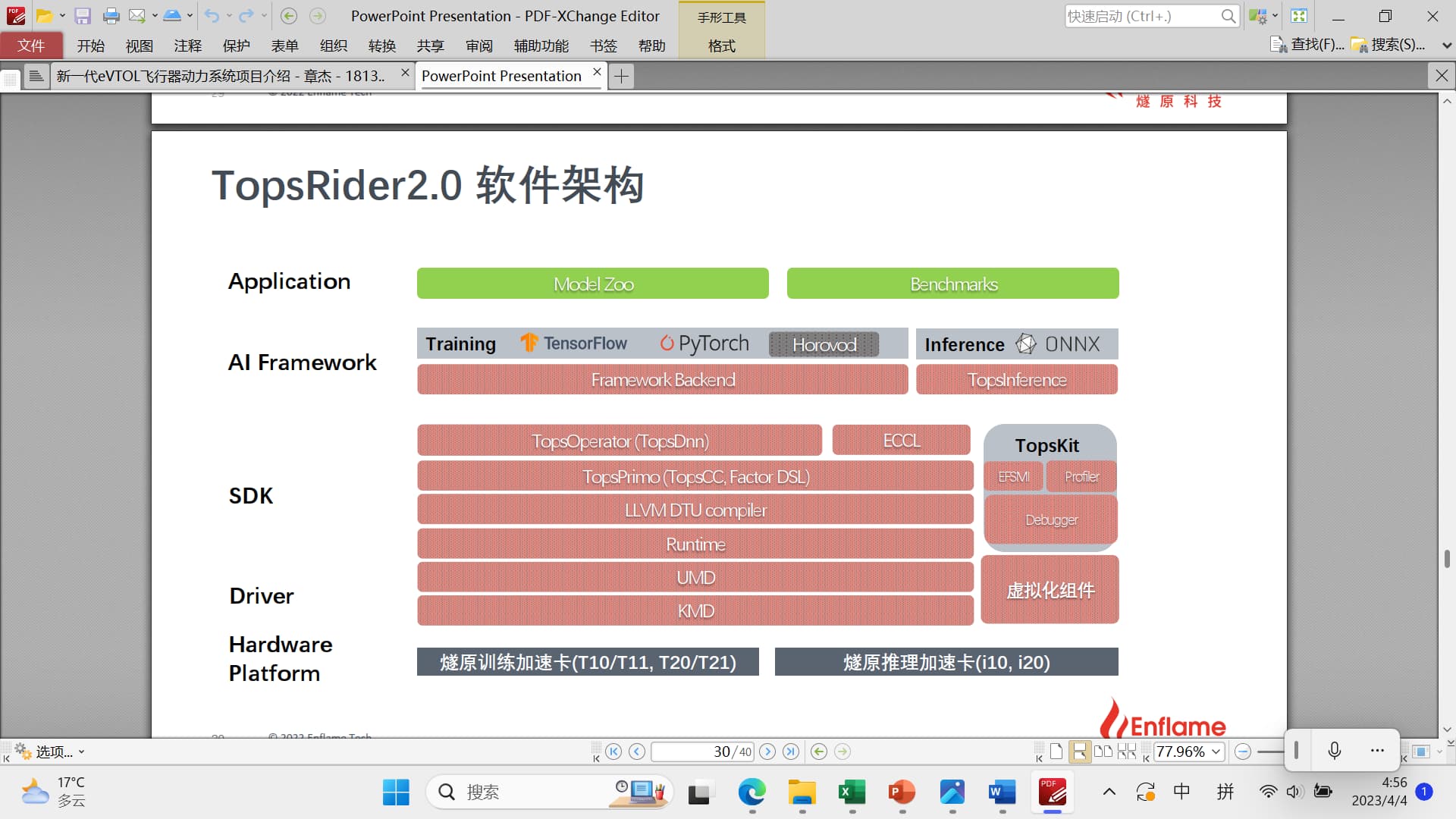Add a new document tab

coord(621,76)
